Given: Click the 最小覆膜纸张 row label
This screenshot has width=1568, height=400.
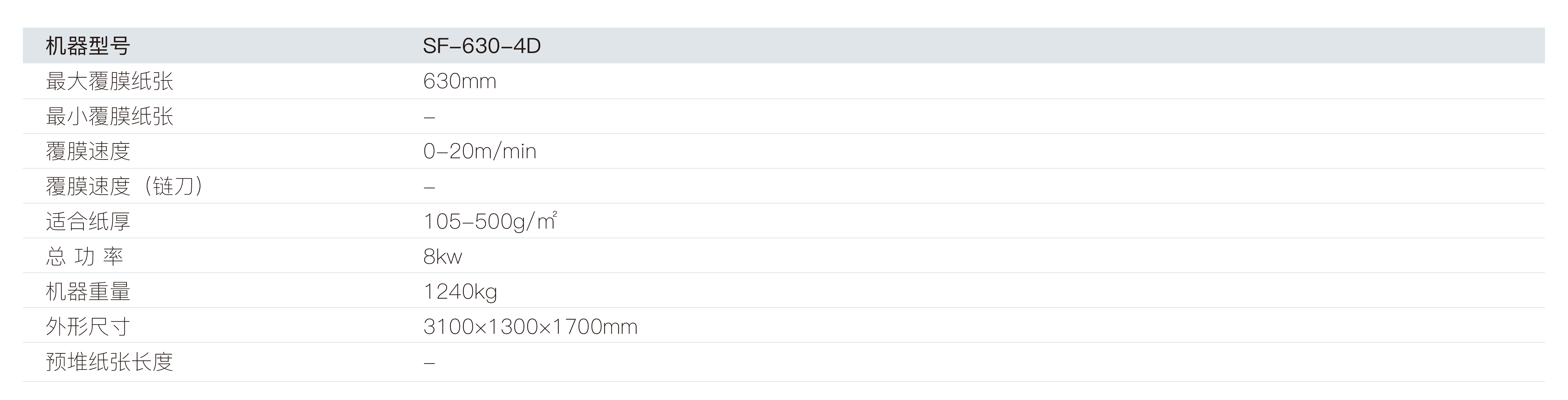Looking at the screenshot, I should point(109,116).
